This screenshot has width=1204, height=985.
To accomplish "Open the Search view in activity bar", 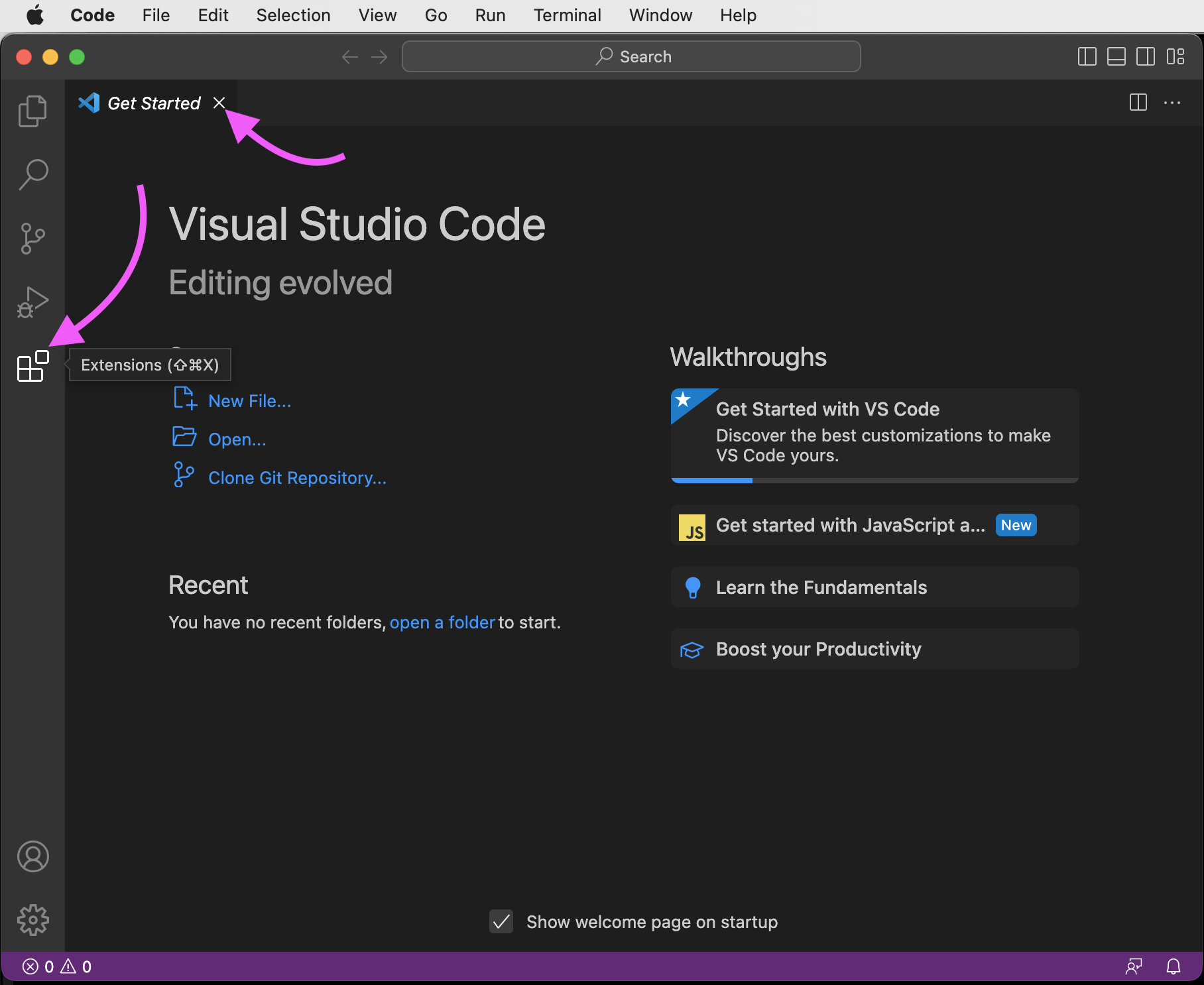I will (x=32, y=174).
